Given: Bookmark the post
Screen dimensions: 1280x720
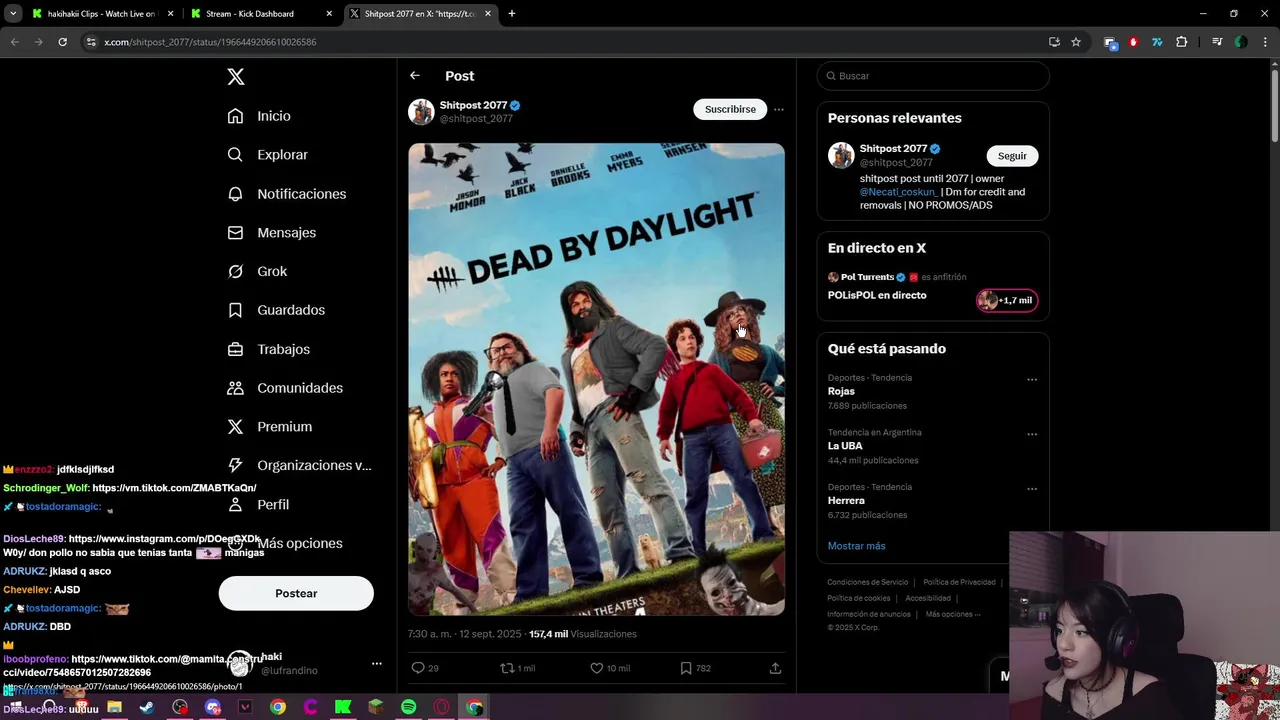Looking at the screenshot, I should (x=686, y=668).
